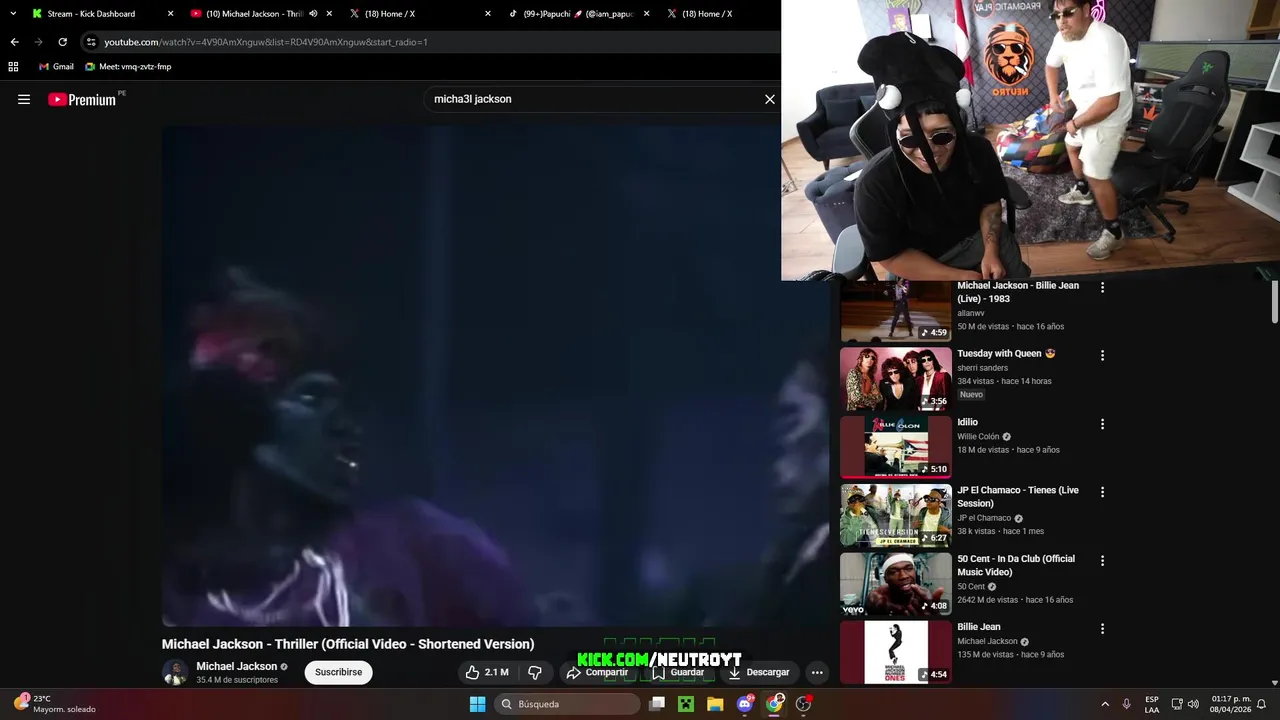
Task: Reload the YouTube page
Action: (62, 42)
